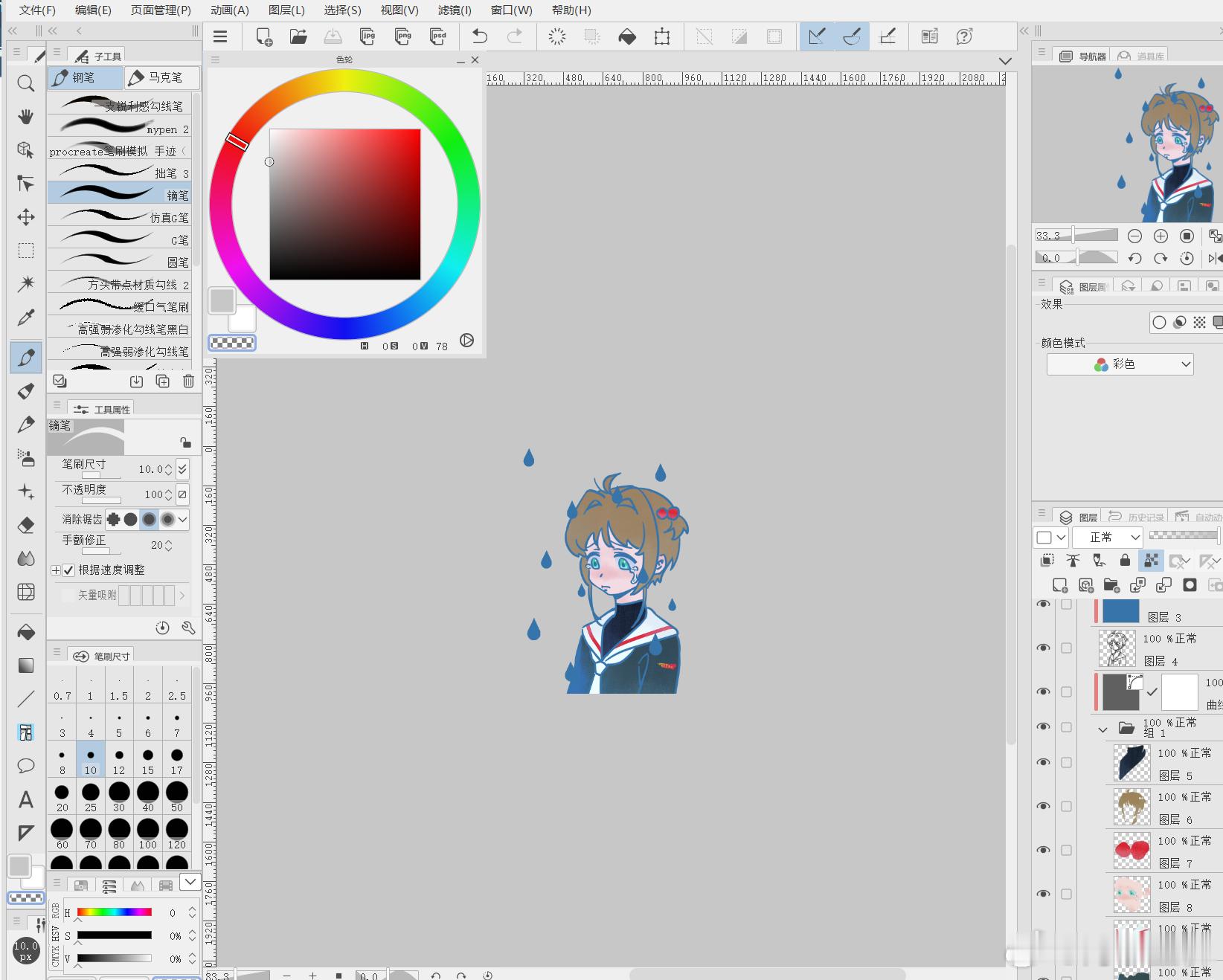Image resolution: width=1223 pixels, height=980 pixels.
Task: Select 圆笔 brush
Action: tap(120, 262)
